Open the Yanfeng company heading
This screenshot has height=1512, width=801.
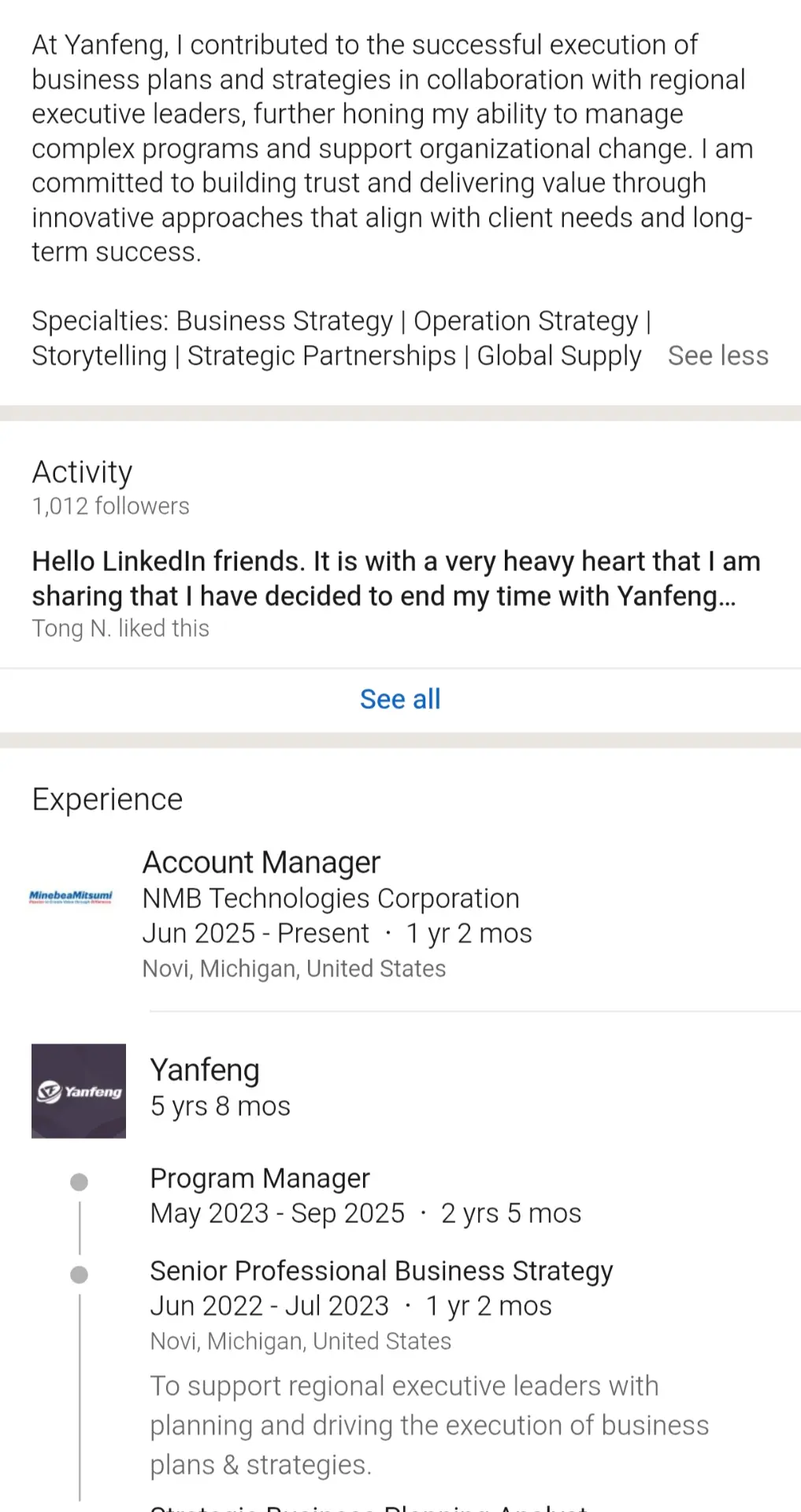[205, 1070]
